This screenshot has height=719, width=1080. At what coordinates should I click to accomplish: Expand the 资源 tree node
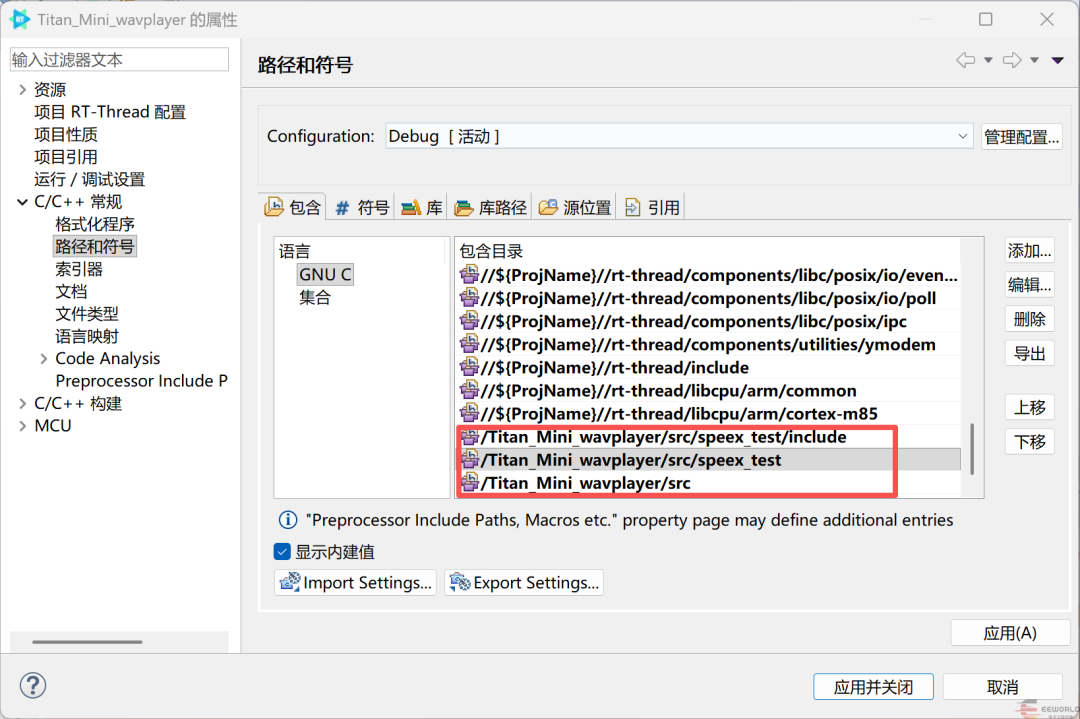point(23,90)
